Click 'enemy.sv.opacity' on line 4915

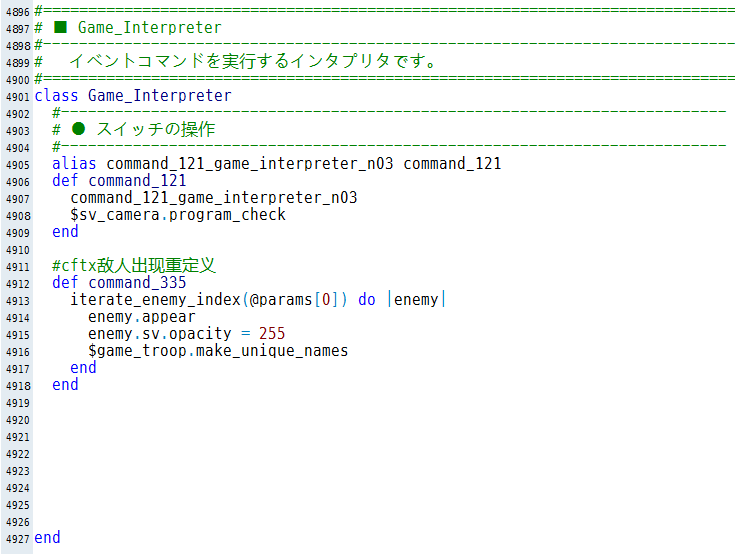pos(160,334)
